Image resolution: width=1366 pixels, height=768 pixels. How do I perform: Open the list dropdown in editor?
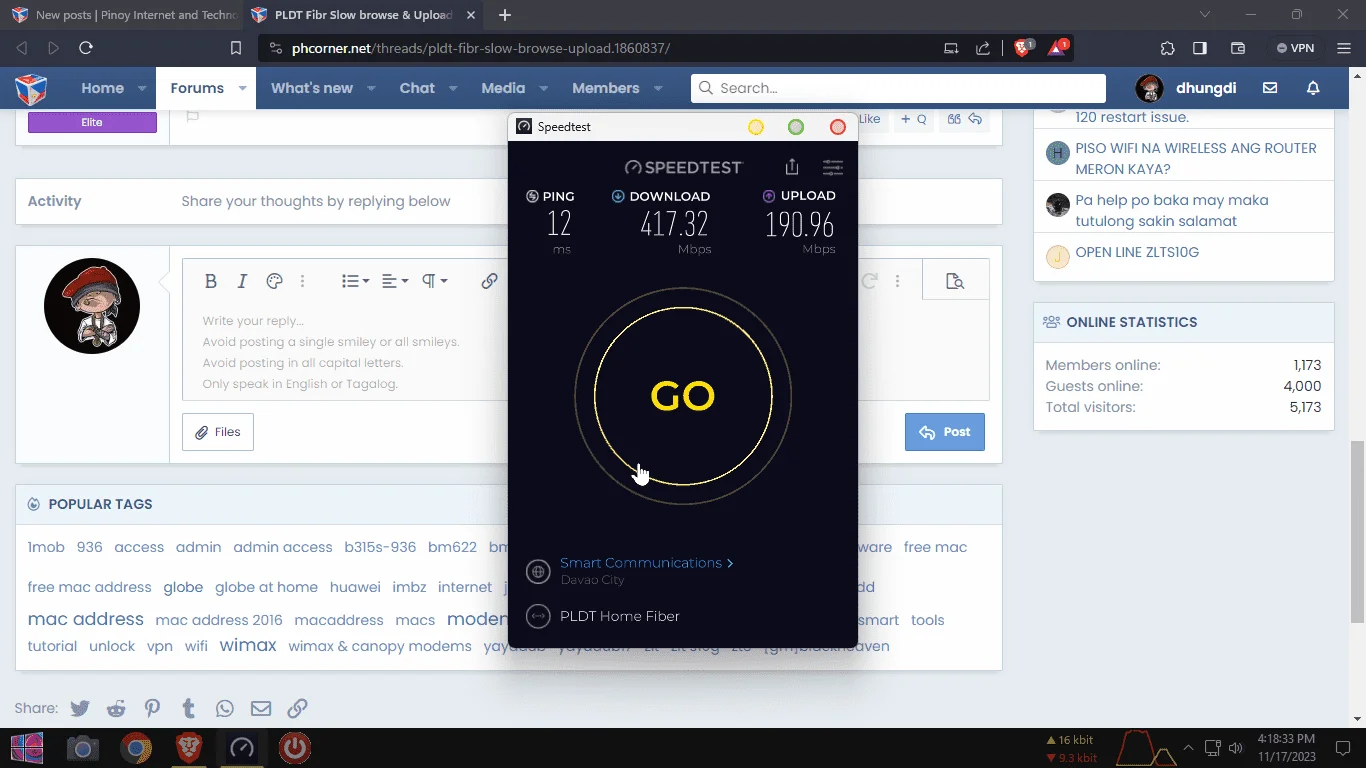pyautogui.click(x=355, y=281)
